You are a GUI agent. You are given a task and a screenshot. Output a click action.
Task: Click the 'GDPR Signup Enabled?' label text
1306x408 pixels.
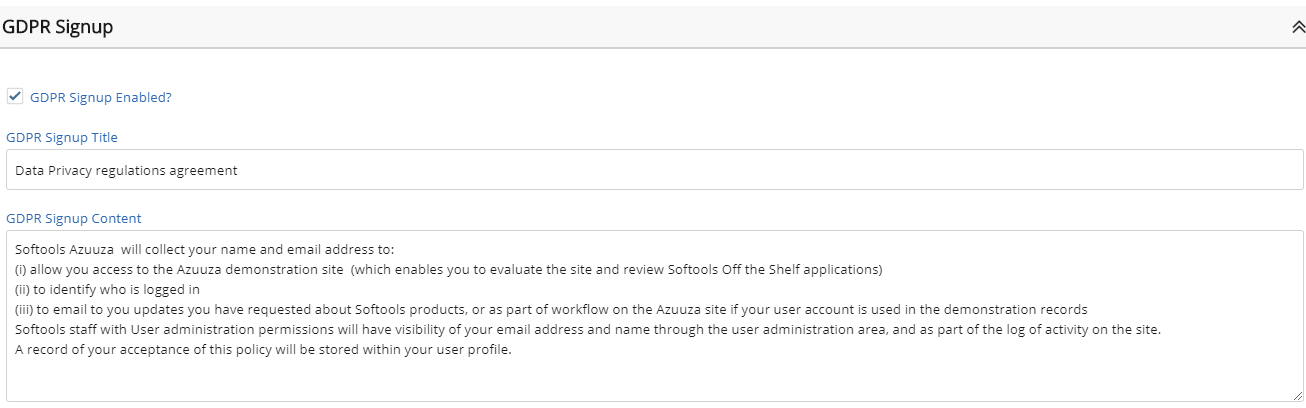pos(101,97)
